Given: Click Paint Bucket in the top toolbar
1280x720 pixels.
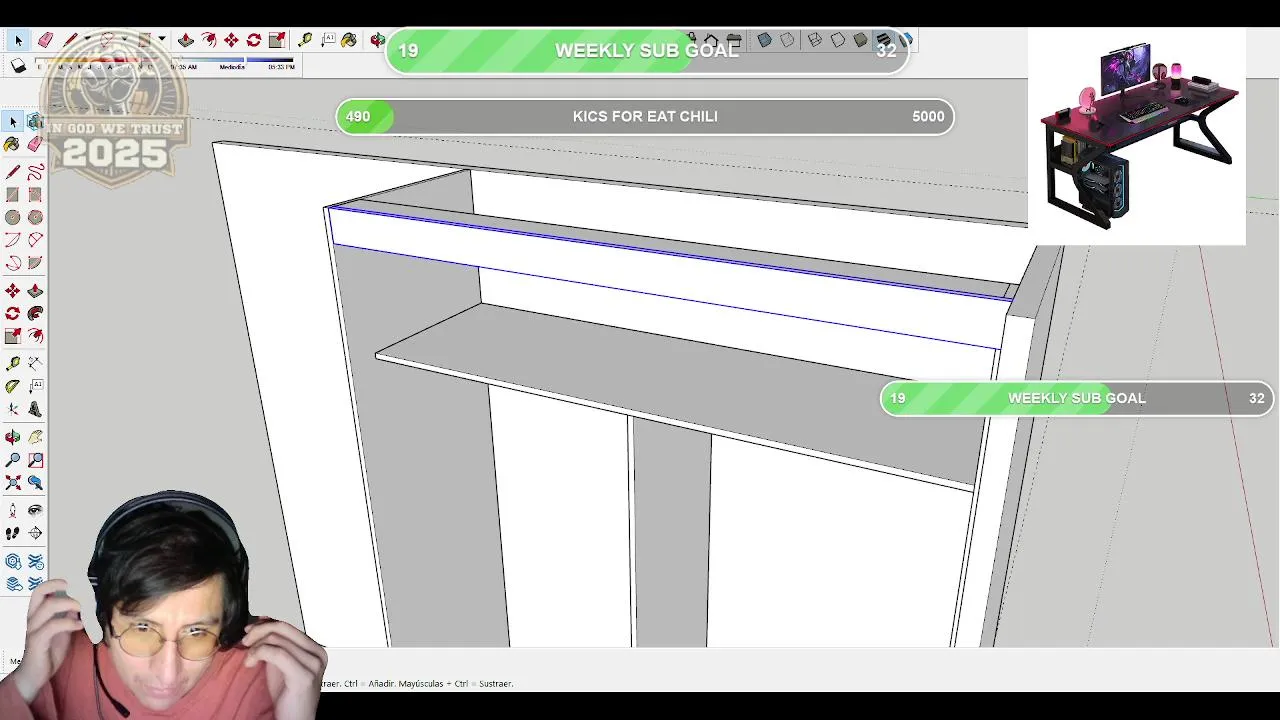Looking at the screenshot, I should [349, 40].
